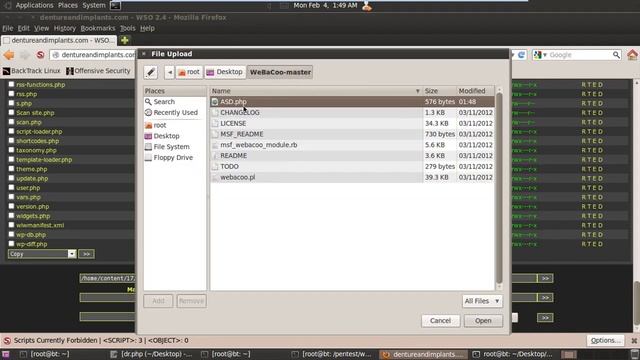Open BackTrack Linux bookmark
This screenshot has width=640, height=360.
(31, 71)
